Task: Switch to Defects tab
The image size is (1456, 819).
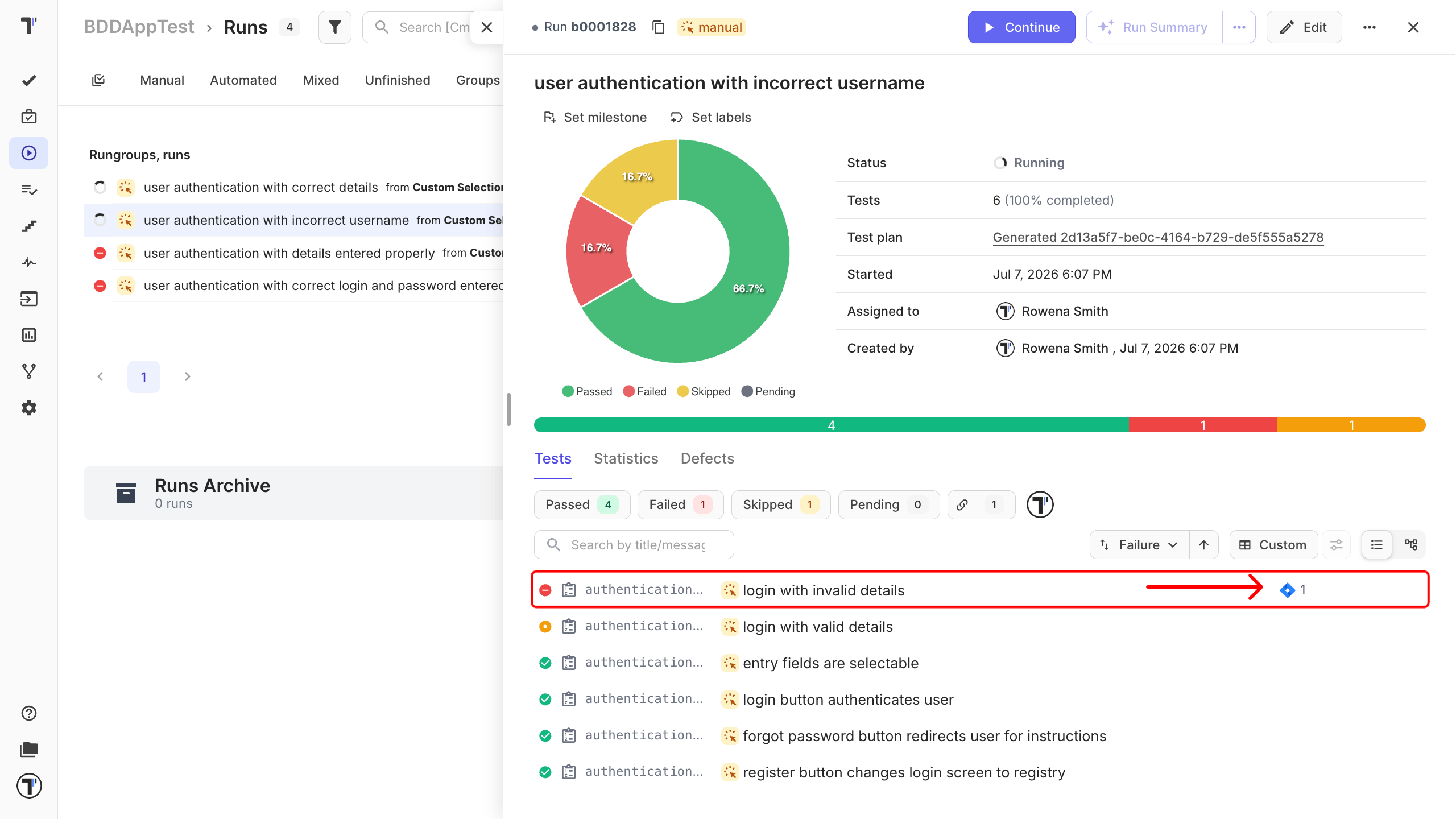Action: tap(708, 458)
